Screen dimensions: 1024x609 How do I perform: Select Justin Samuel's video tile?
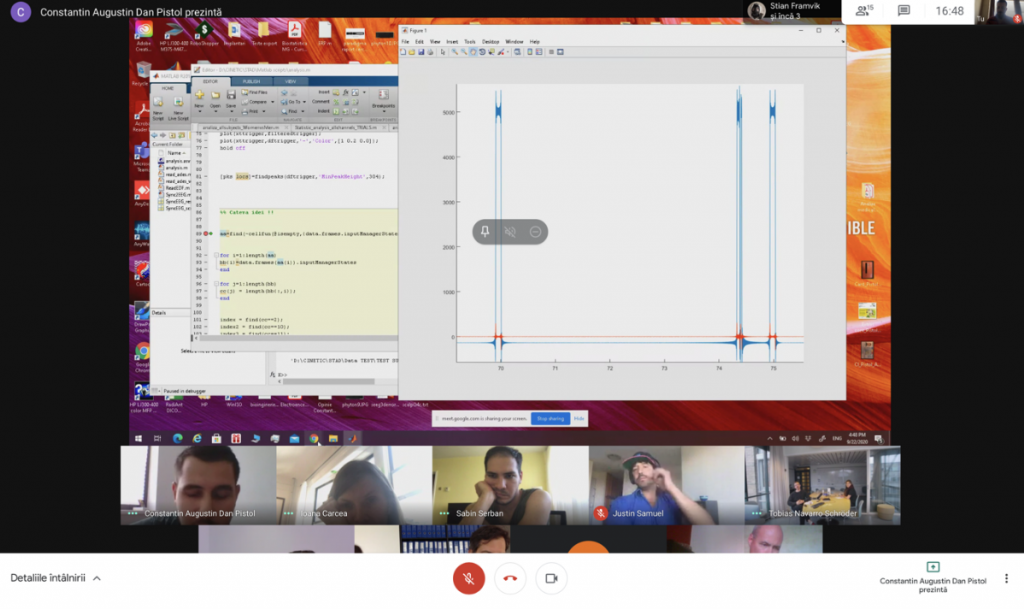[x=666, y=485]
